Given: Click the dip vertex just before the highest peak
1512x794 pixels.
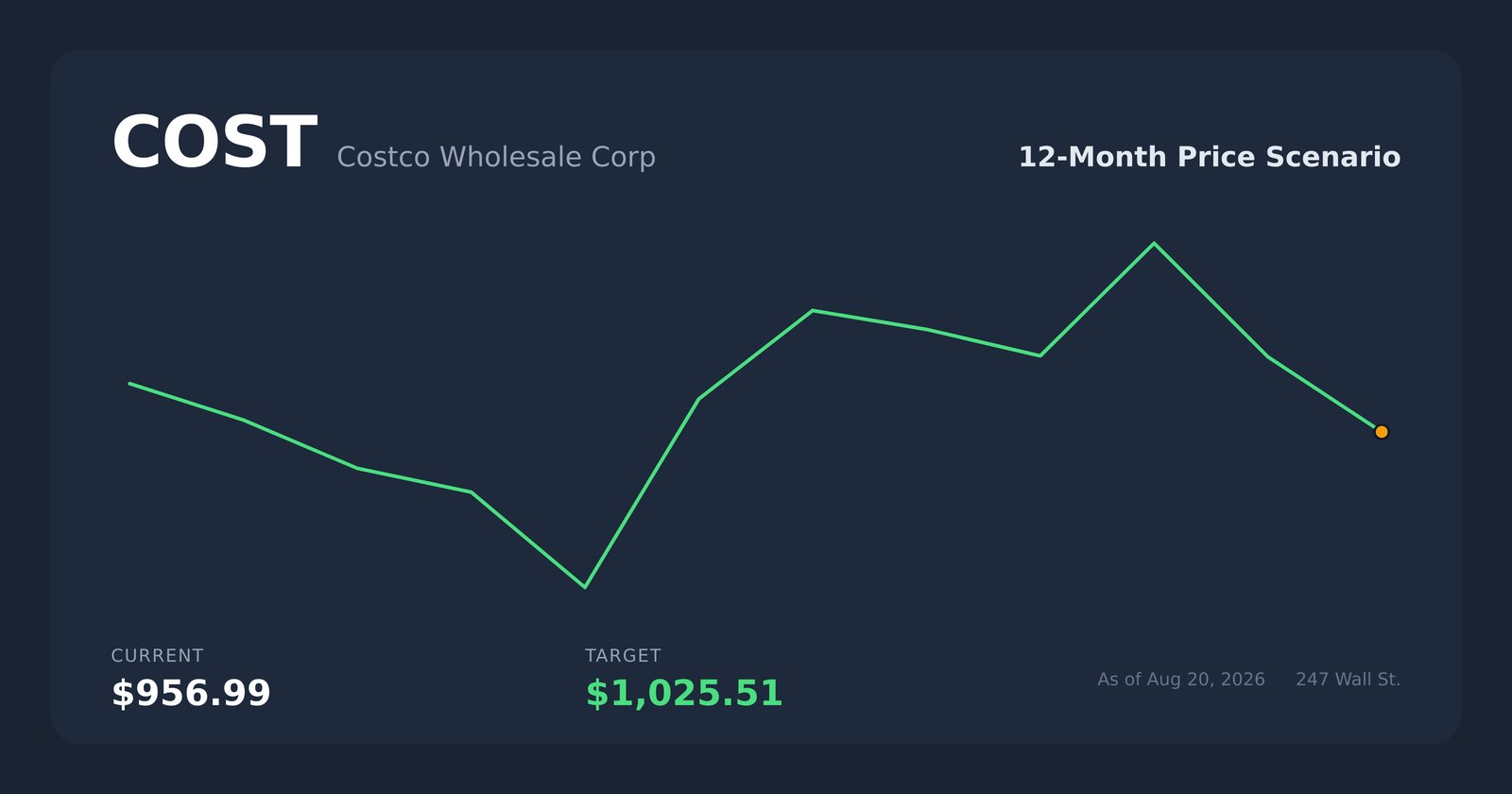Looking at the screenshot, I should point(1040,355).
